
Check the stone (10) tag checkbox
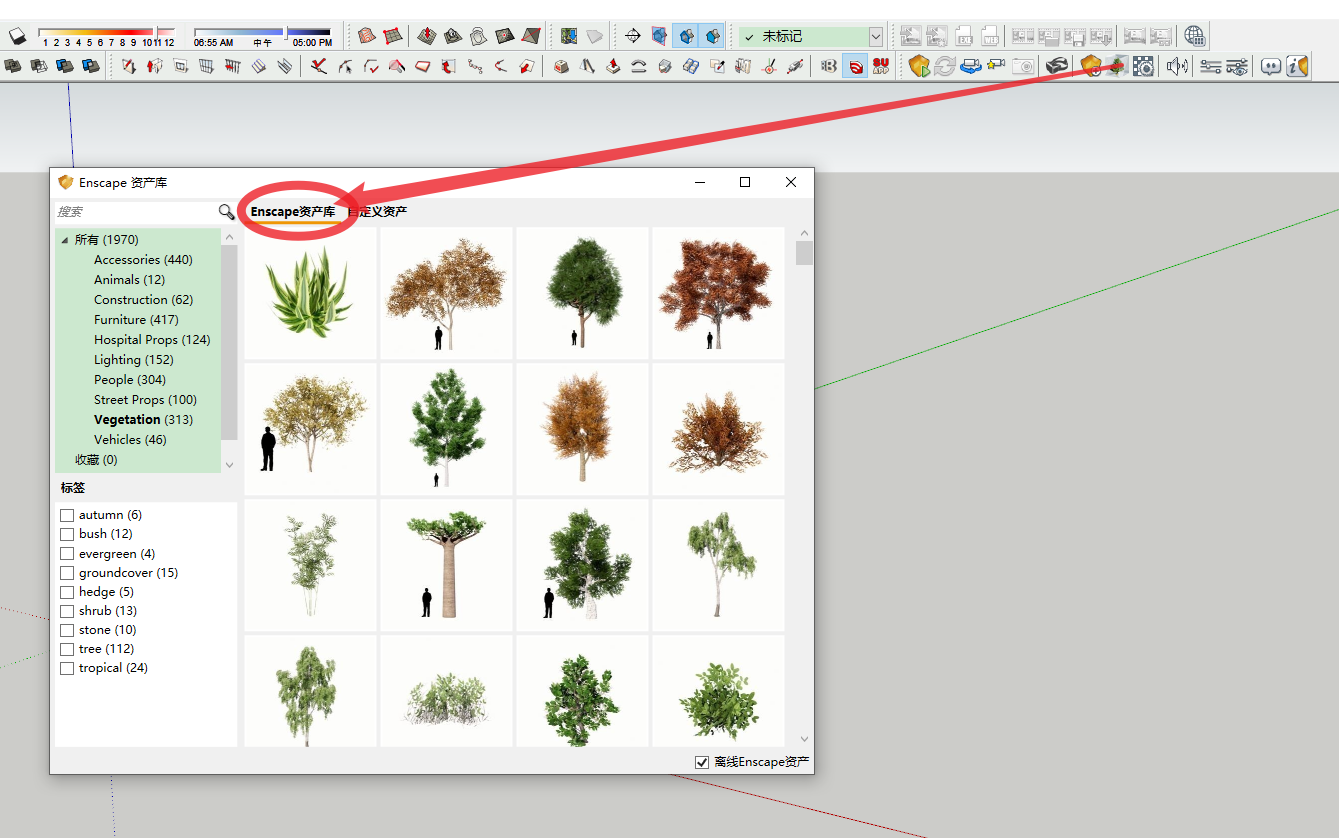(67, 630)
